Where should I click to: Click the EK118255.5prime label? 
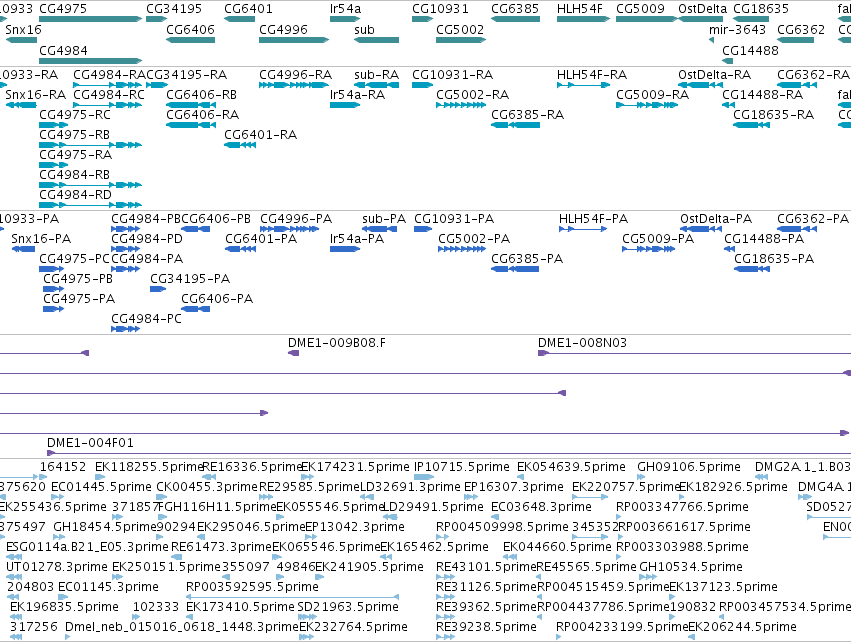point(149,467)
